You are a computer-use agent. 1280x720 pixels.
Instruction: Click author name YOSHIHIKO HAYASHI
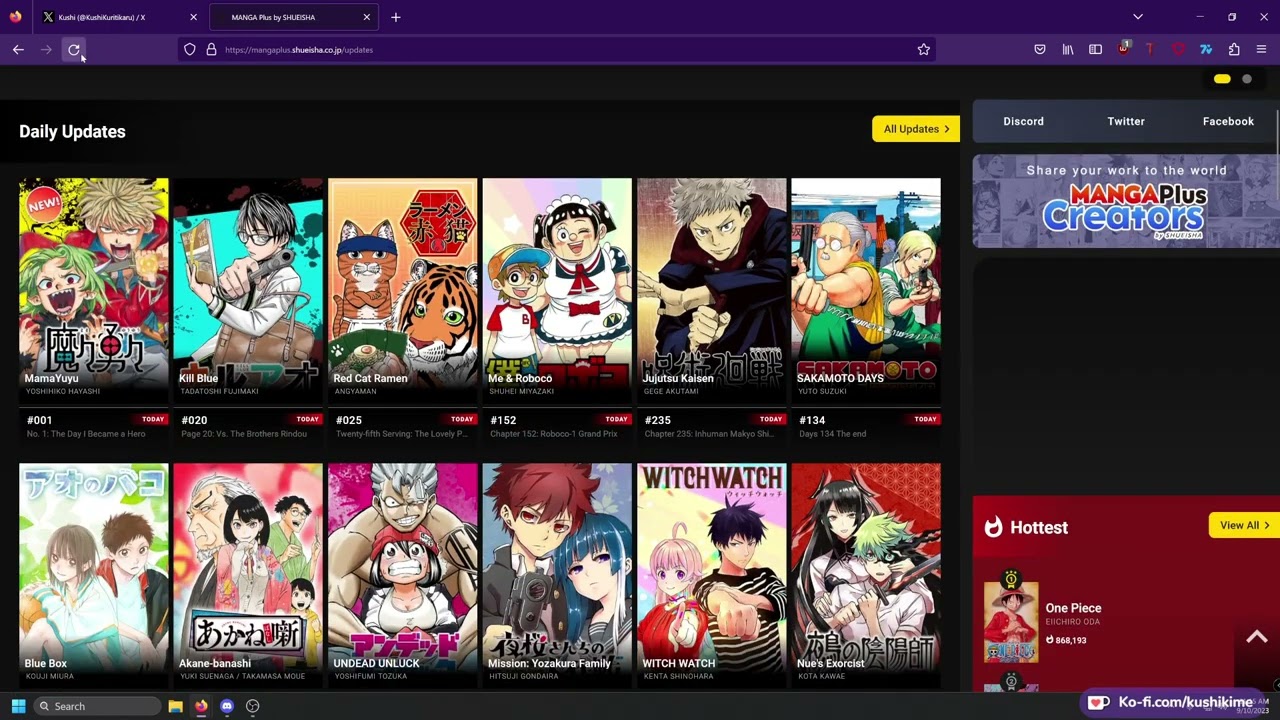(62, 391)
